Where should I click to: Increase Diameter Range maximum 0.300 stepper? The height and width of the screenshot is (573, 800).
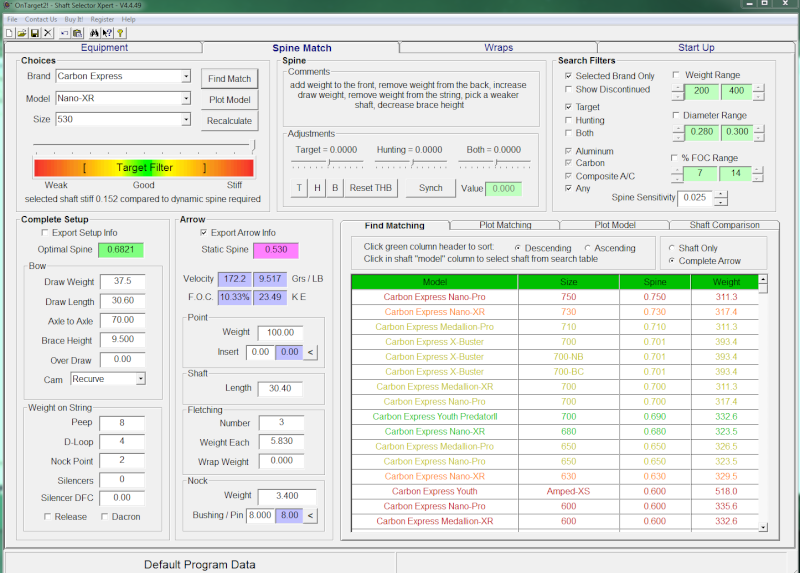click(759, 129)
